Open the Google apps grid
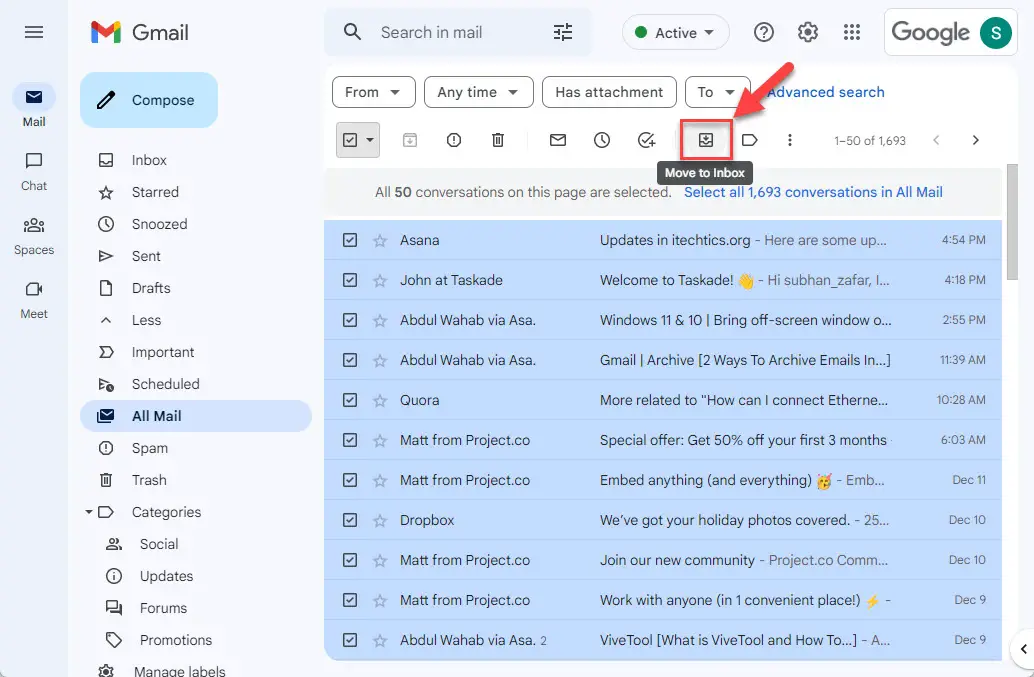This screenshot has height=677, width=1034. 852,32
